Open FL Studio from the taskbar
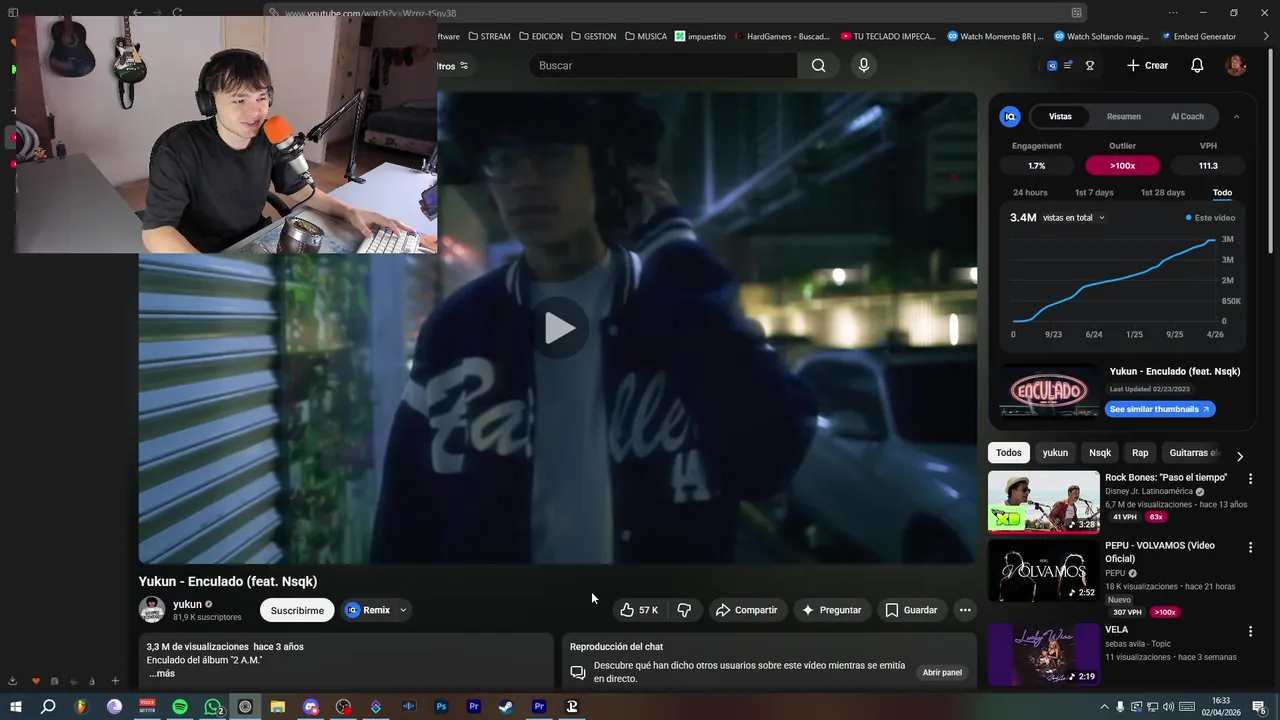Viewport: 1280px width, 720px height. (x=82, y=707)
